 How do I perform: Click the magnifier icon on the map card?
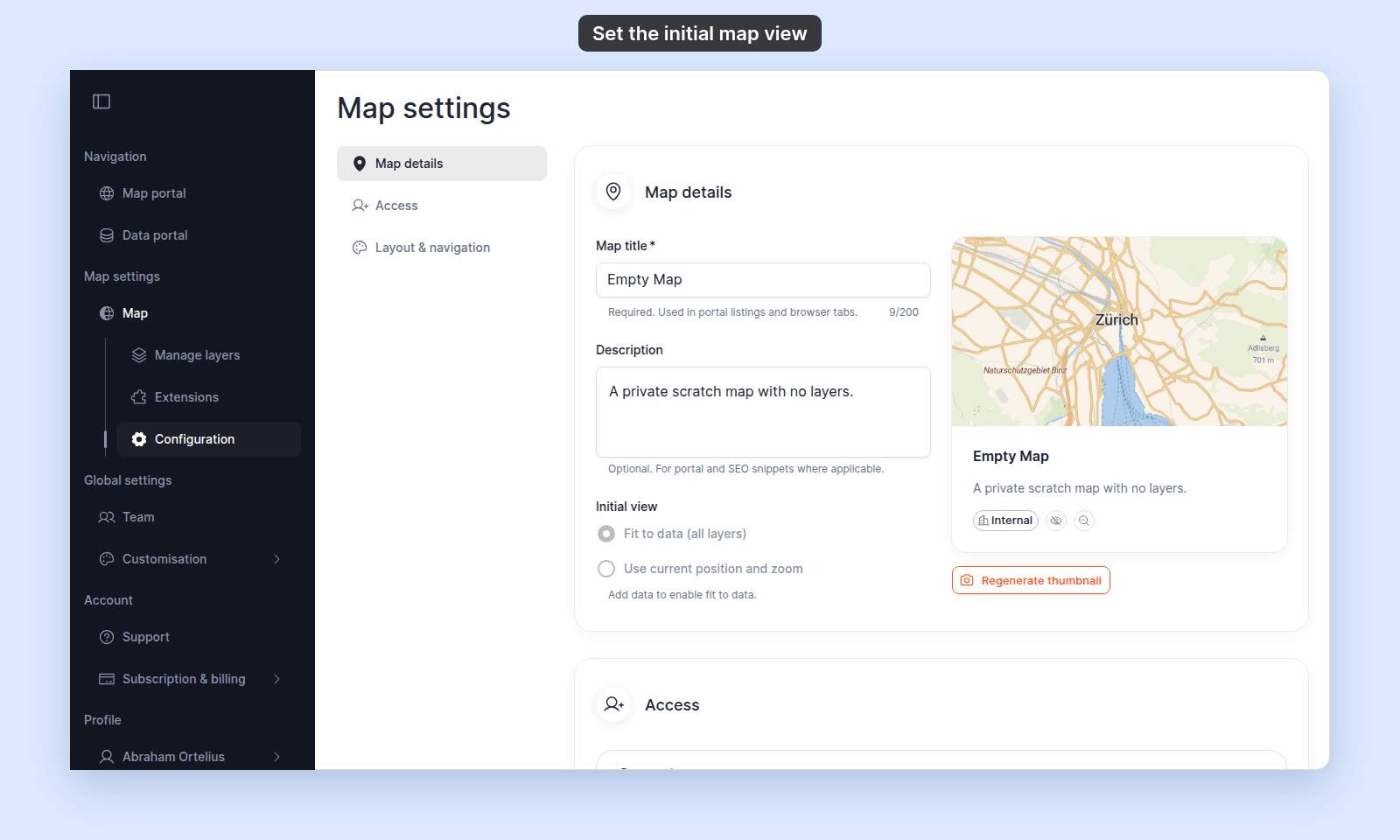point(1084,521)
